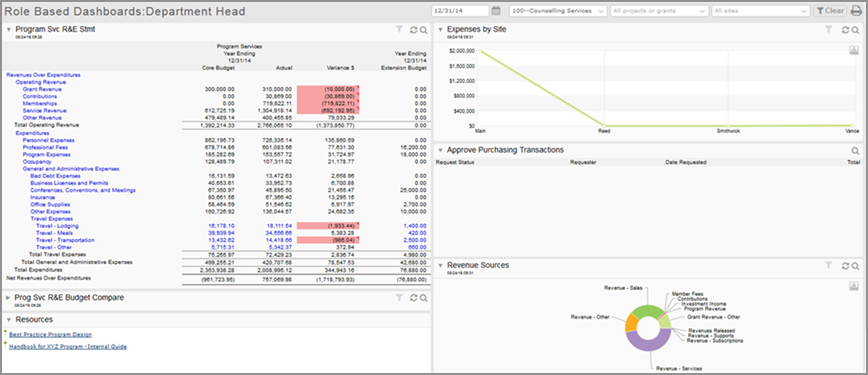Collapse the Program Svc R&E Stmt panel
Image resolution: width=868 pixels, height=375 pixels.
coord(8,29)
